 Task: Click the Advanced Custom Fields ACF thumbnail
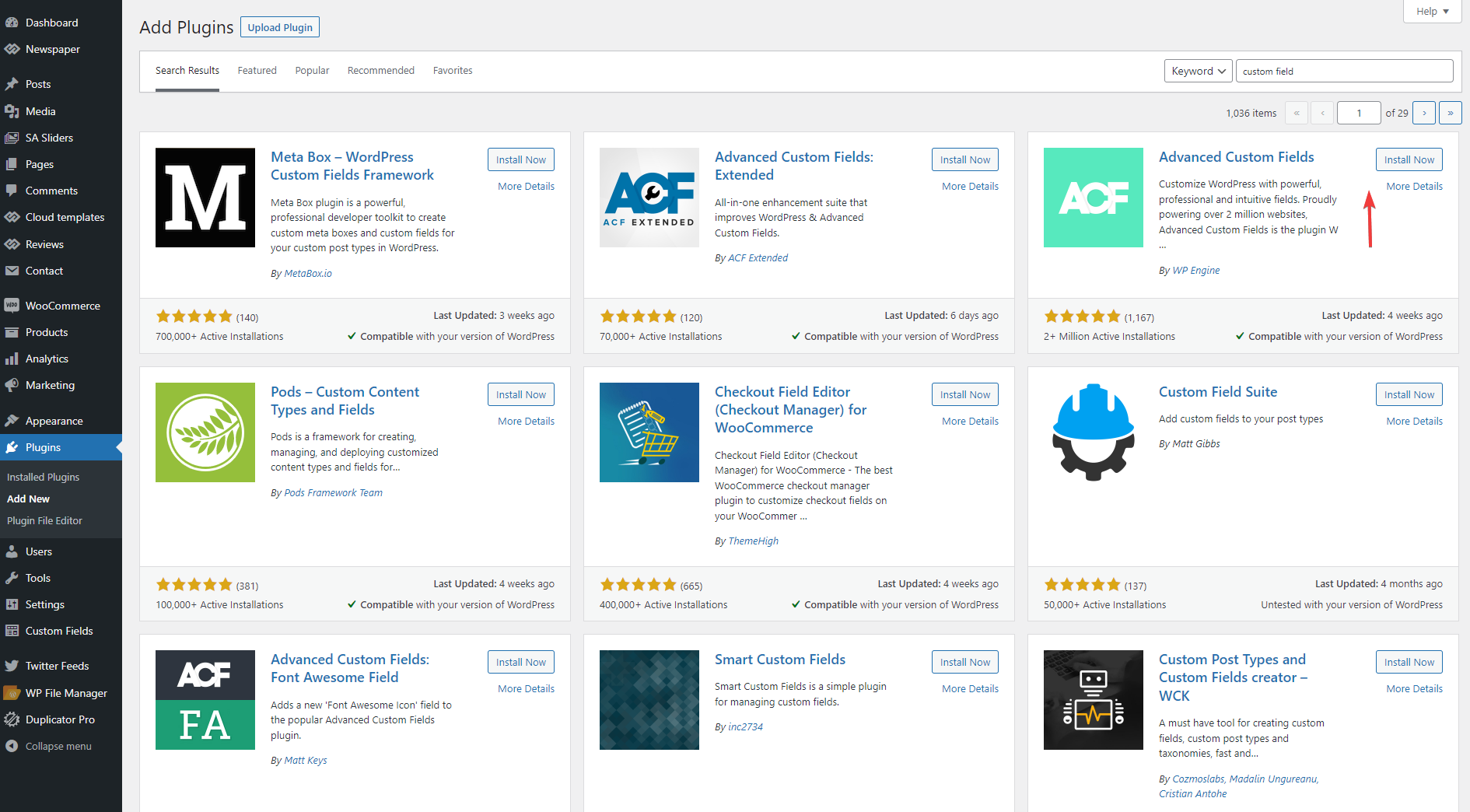[1093, 198]
